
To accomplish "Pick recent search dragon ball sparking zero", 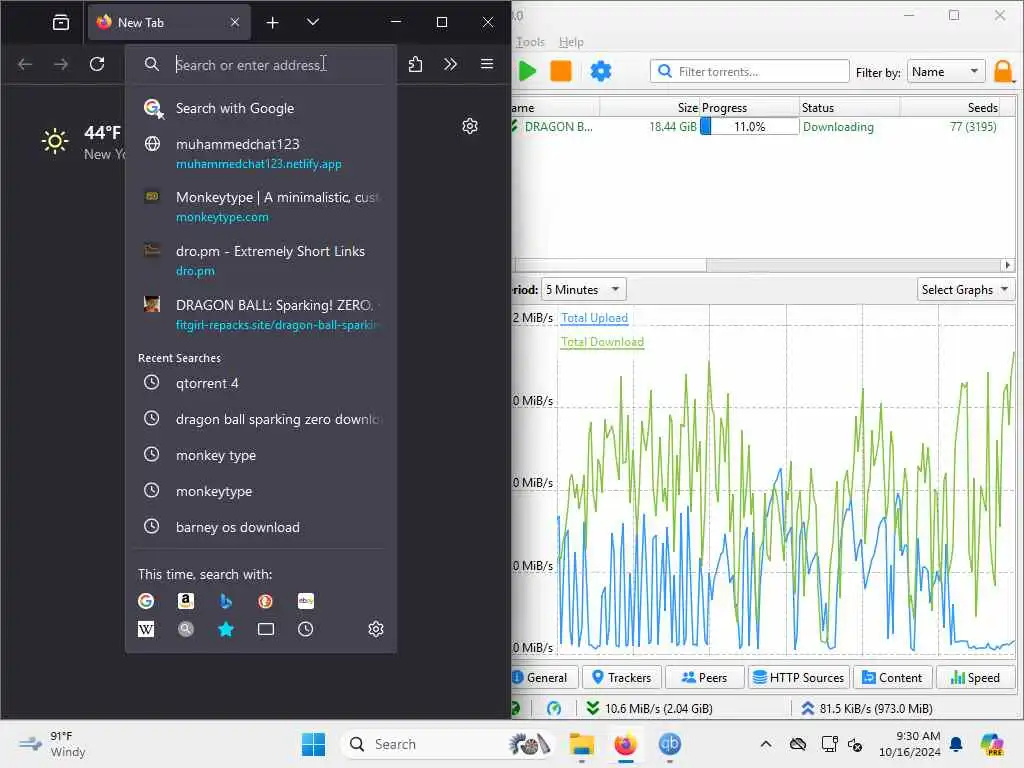I will click(261, 419).
